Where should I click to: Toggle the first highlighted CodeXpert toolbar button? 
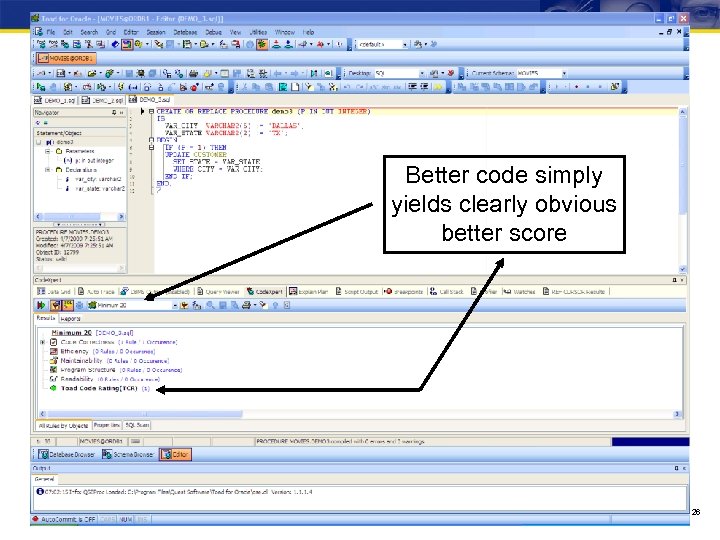pos(56,305)
